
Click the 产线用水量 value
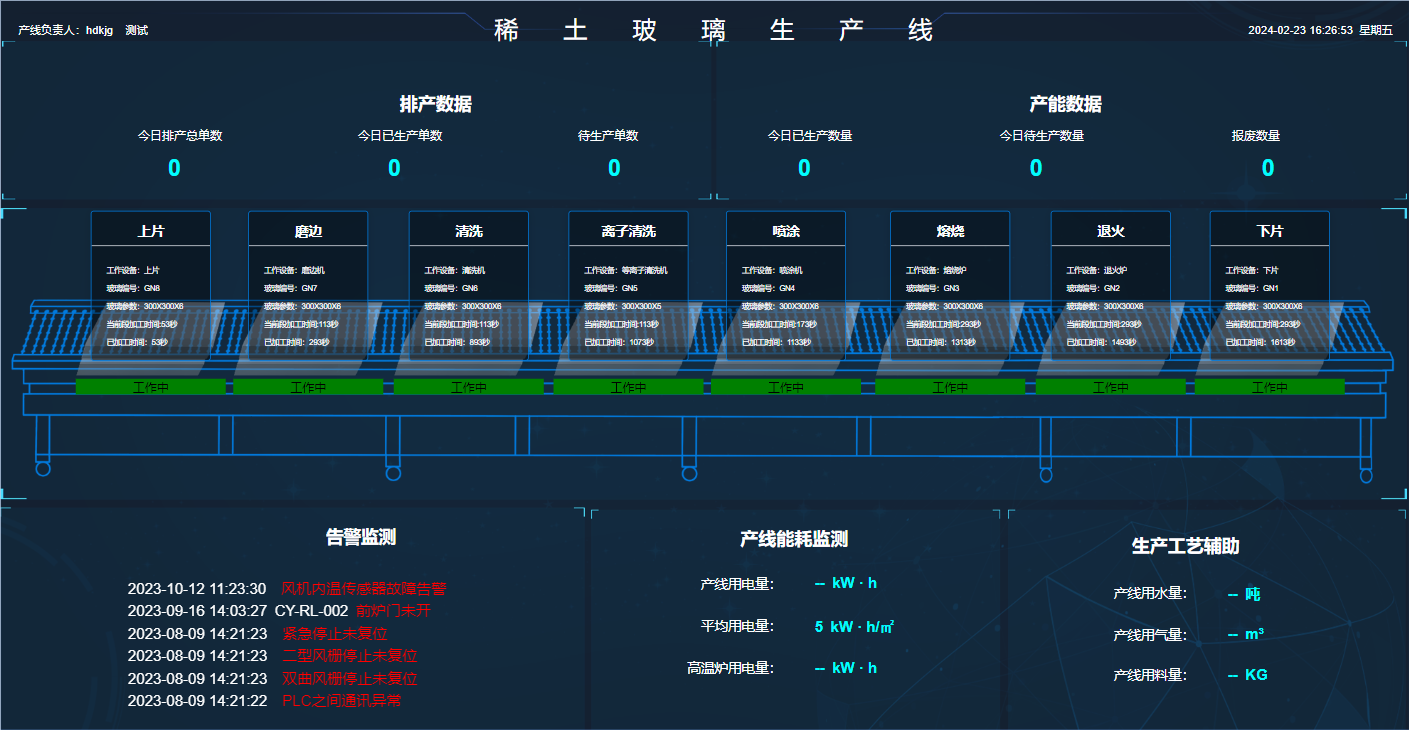pos(1243,594)
